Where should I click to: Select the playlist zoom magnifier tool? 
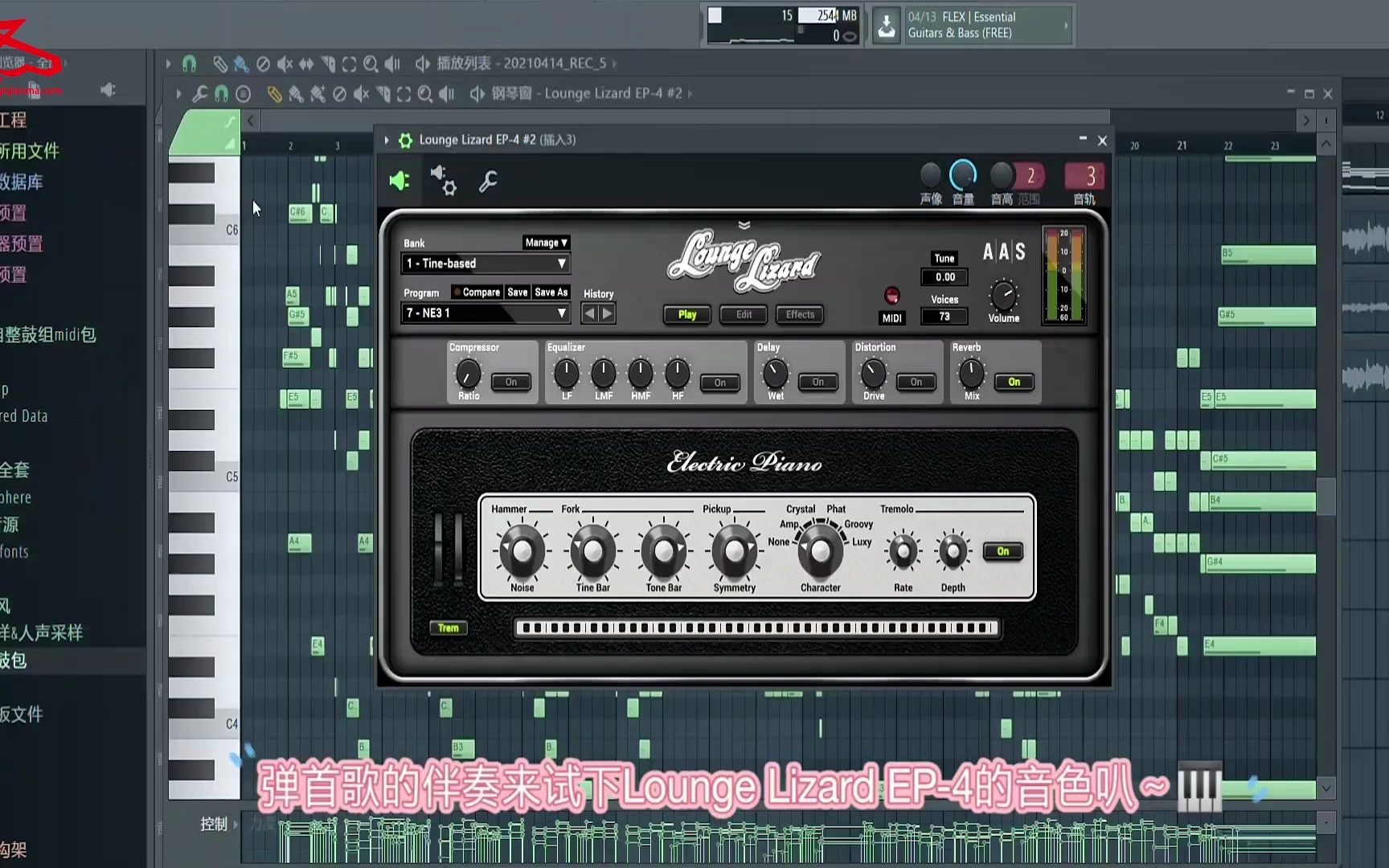(x=371, y=63)
